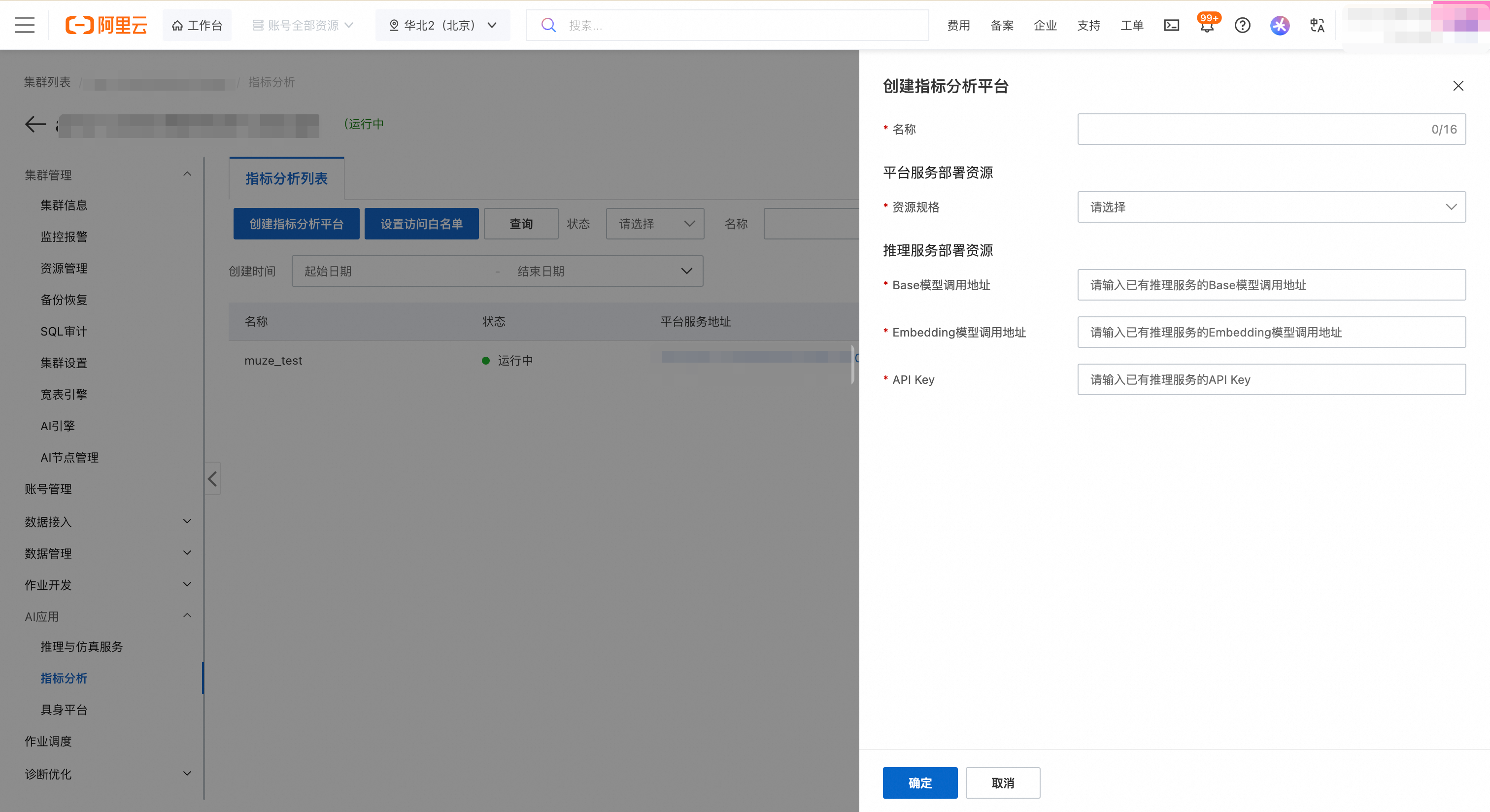Click the search magnifier icon
The height and width of the screenshot is (812, 1490).
[x=548, y=25]
